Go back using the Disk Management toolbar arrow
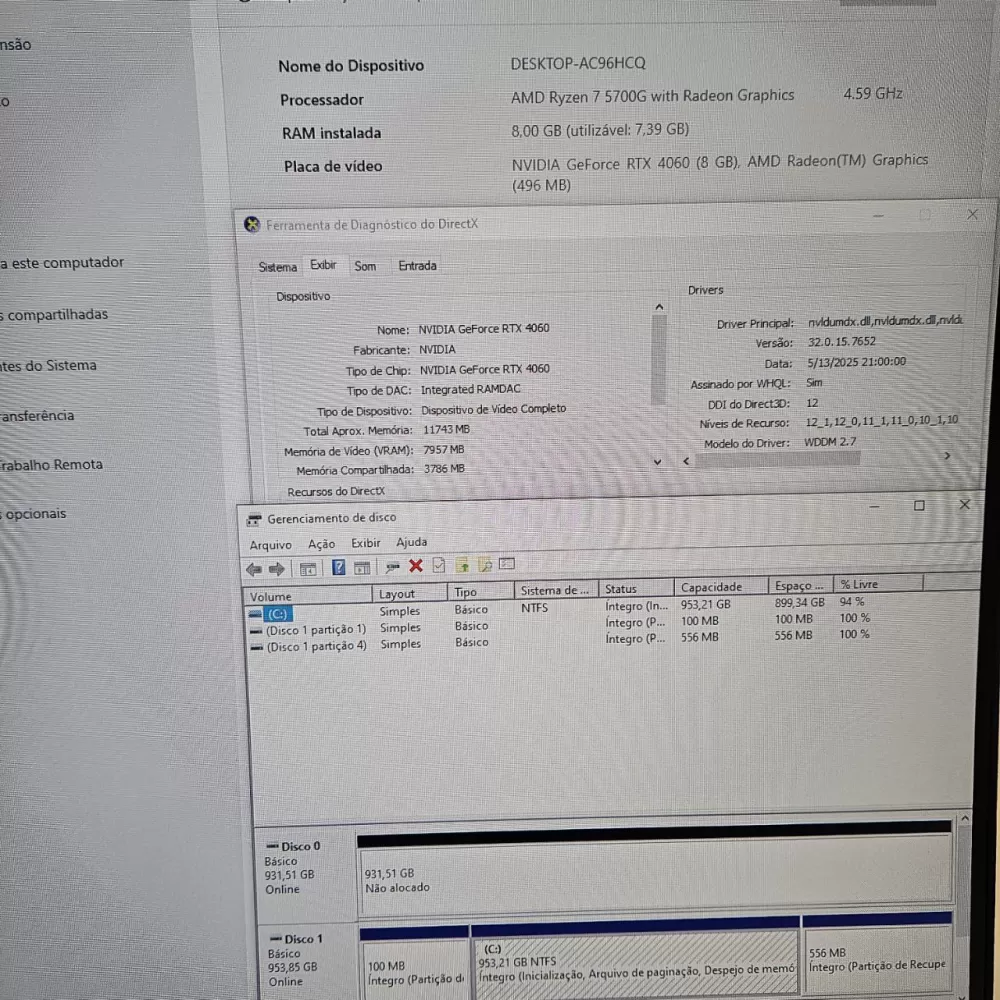 [x=254, y=569]
